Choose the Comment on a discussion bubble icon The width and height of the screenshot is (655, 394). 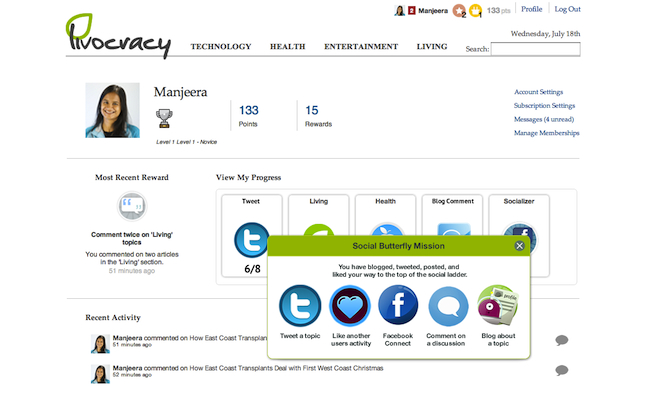(448, 306)
